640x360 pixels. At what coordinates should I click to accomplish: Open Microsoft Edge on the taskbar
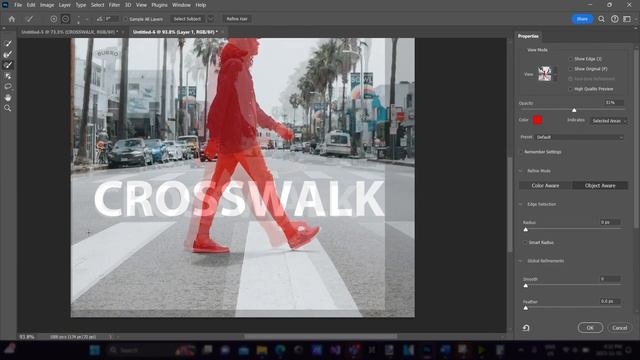coord(280,350)
